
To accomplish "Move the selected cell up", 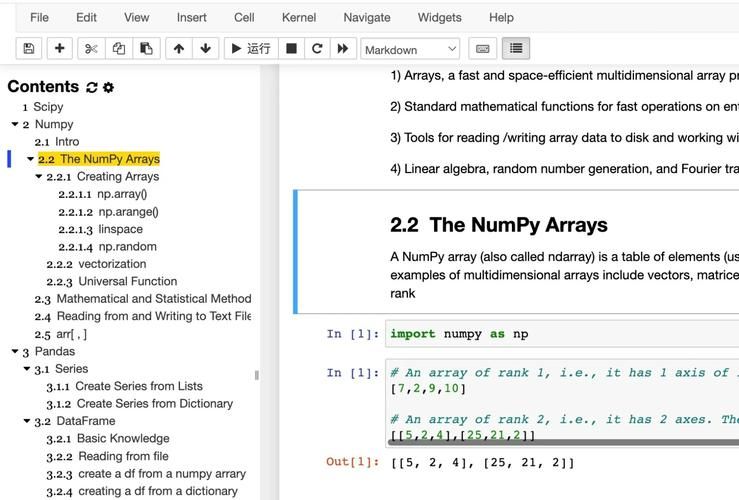I will click(x=179, y=49).
